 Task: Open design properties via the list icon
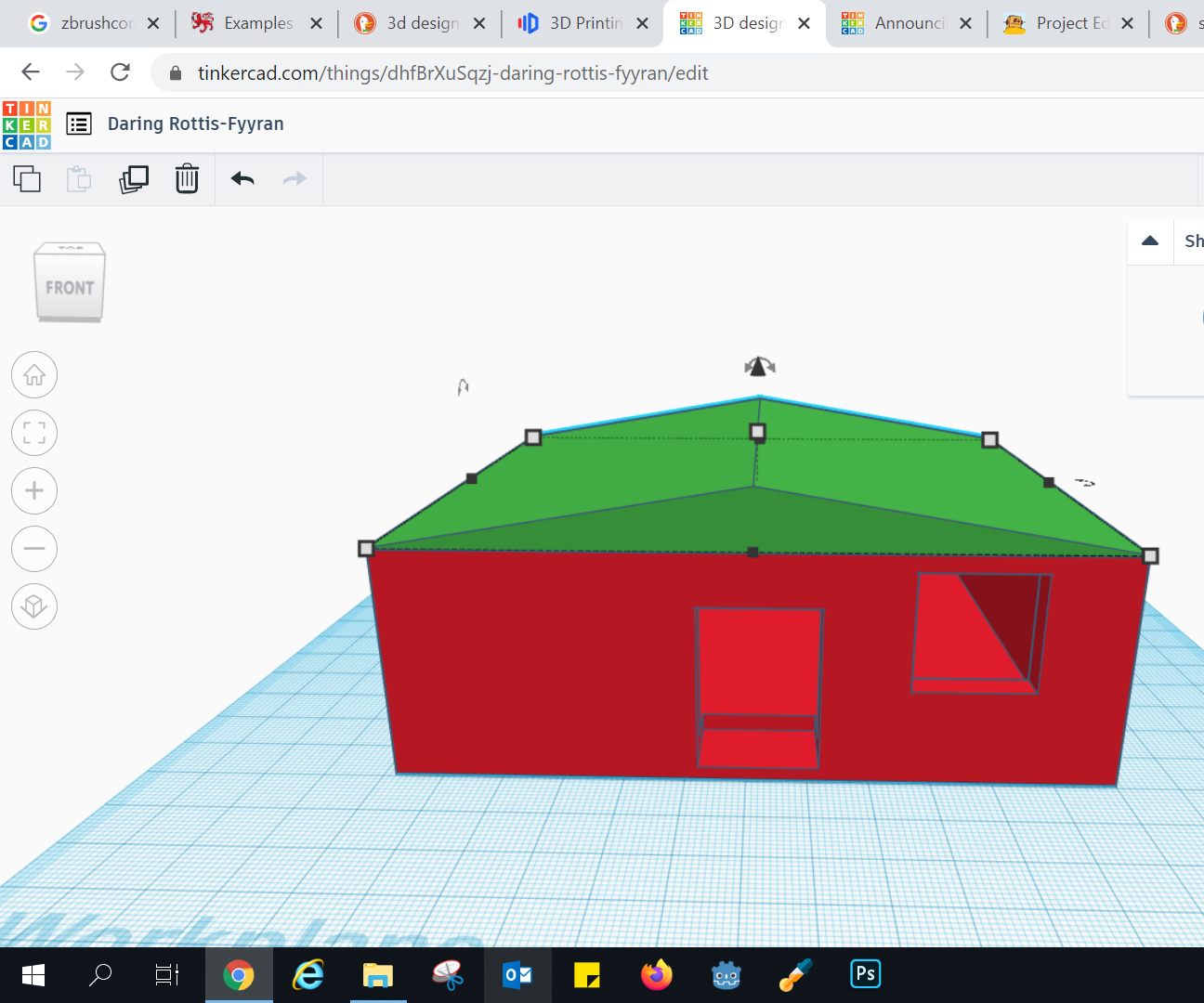79,123
